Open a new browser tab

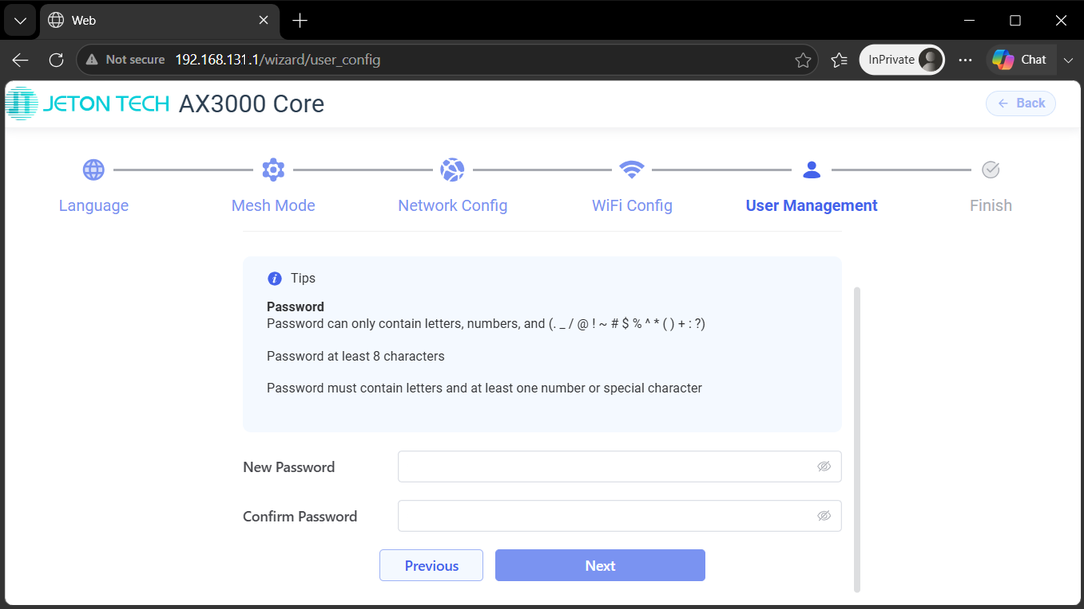pyautogui.click(x=299, y=21)
